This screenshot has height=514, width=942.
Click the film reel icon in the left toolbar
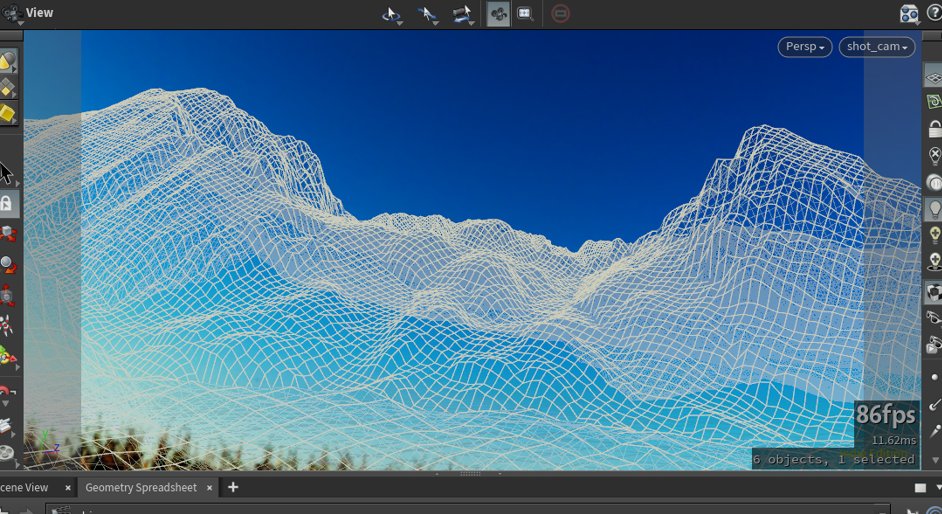coord(6,453)
